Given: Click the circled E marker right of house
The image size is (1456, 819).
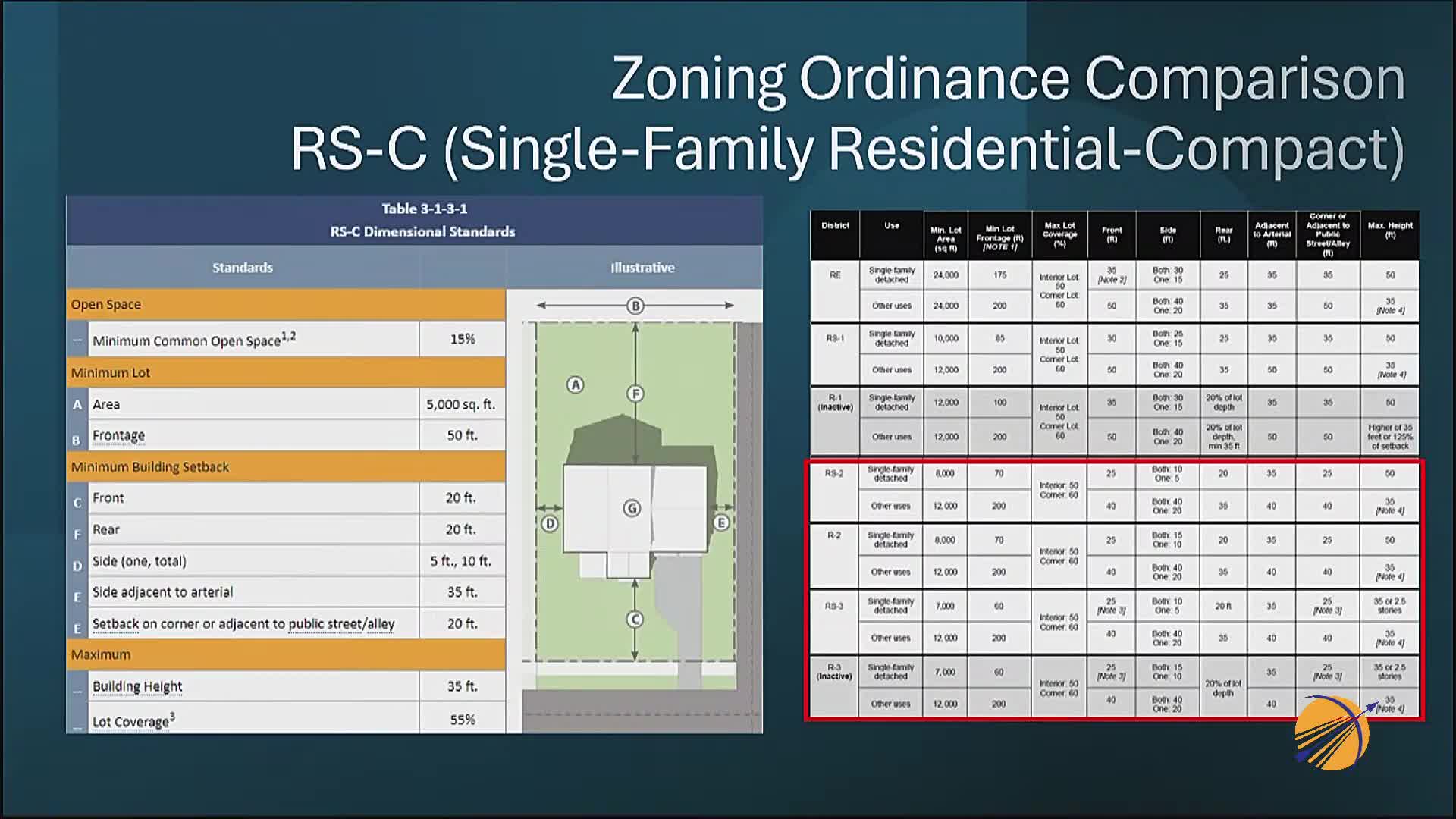Looking at the screenshot, I should click(x=721, y=522).
